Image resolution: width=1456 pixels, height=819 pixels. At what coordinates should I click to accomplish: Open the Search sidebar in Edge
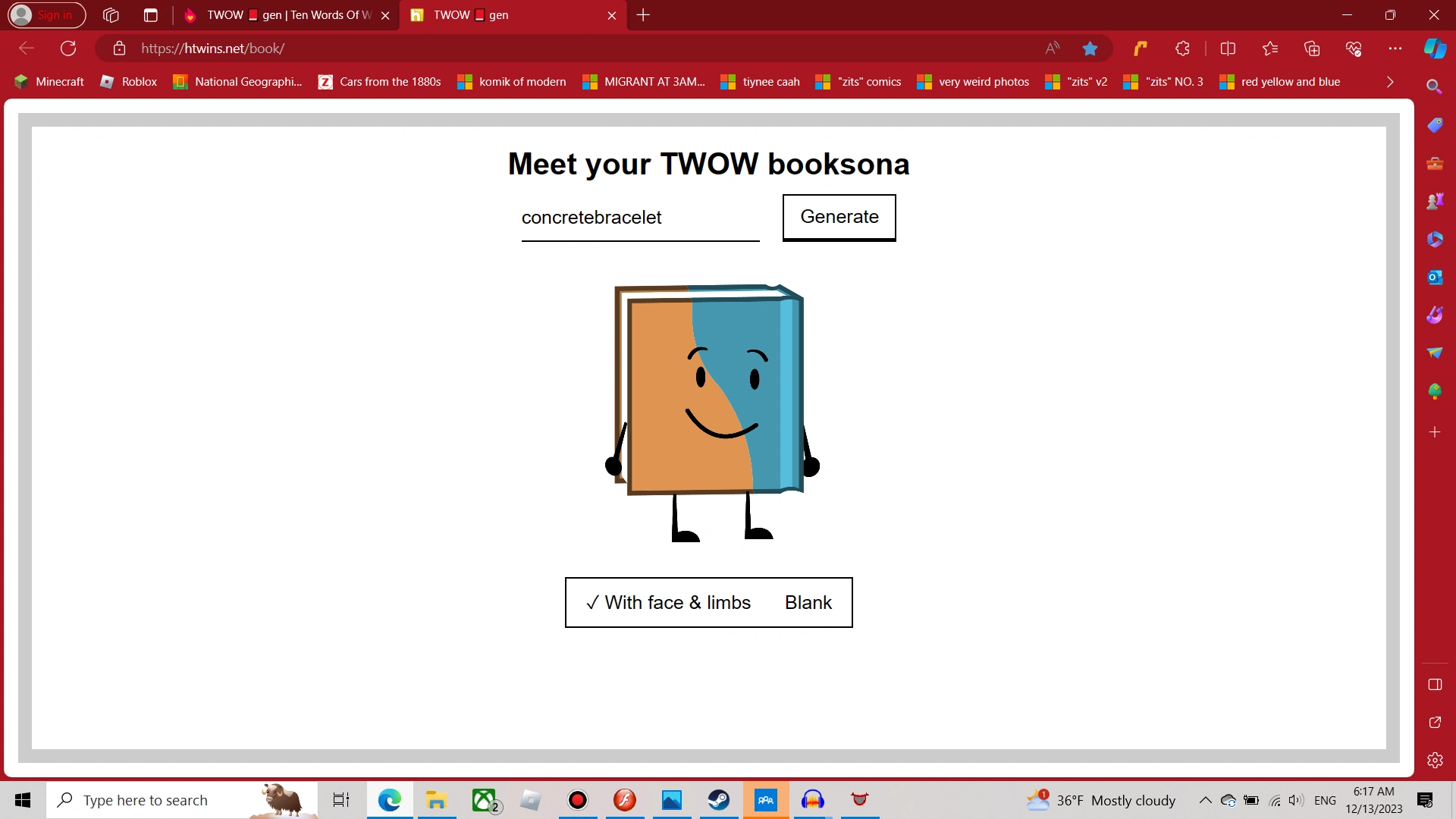coord(1435,86)
